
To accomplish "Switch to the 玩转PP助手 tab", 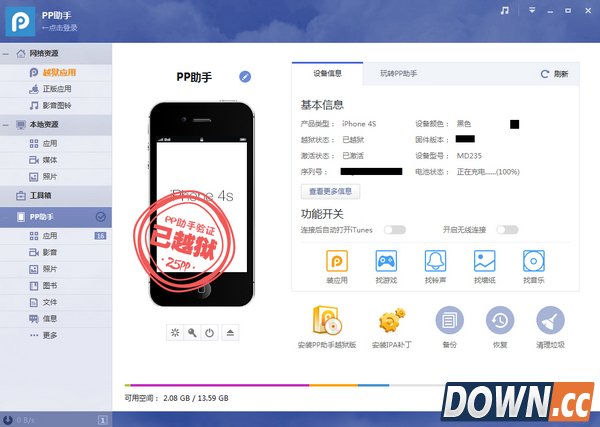I will (398, 73).
